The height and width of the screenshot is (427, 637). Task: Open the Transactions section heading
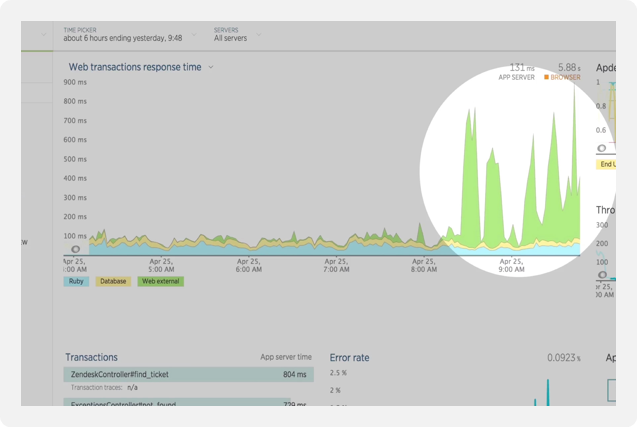point(91,357)
